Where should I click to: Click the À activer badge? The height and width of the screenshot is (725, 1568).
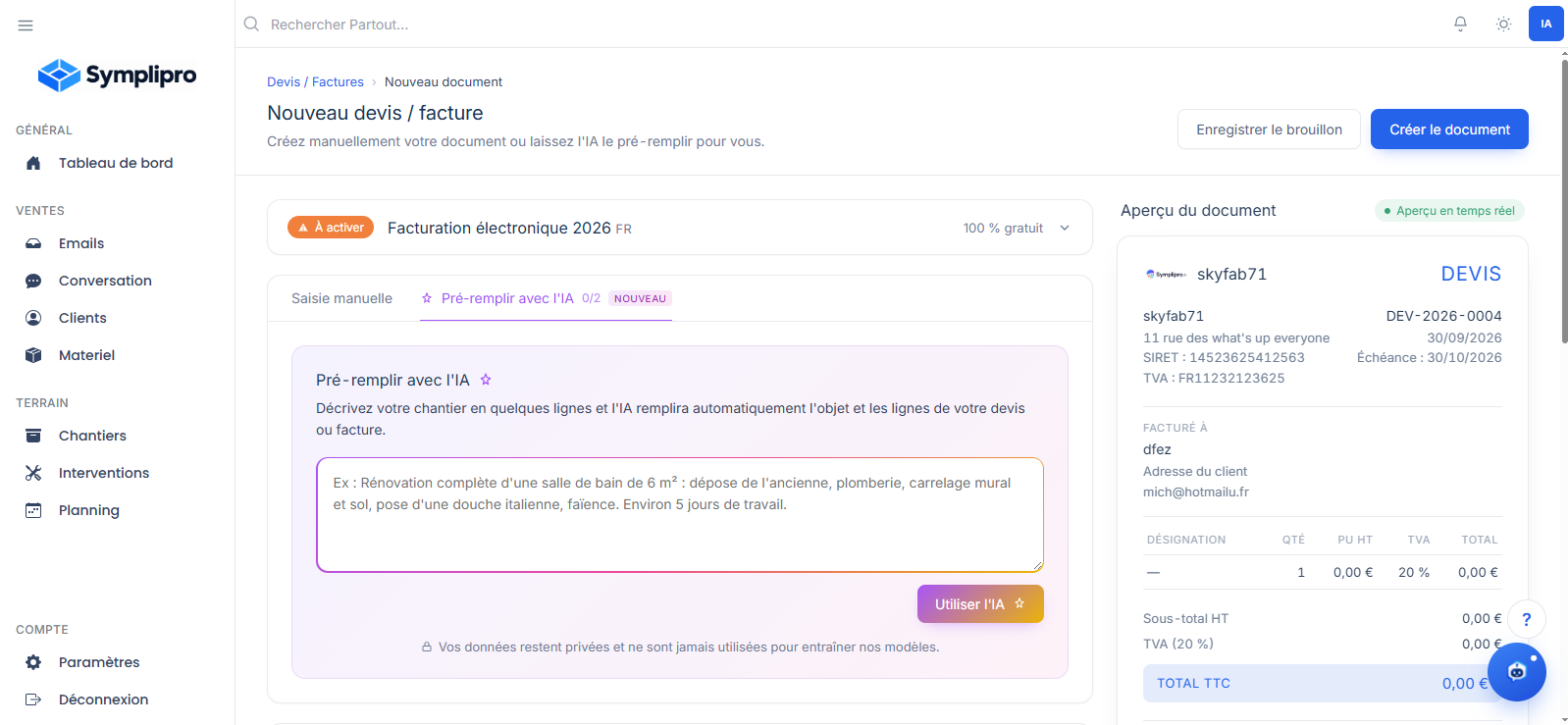click(331, 228)
